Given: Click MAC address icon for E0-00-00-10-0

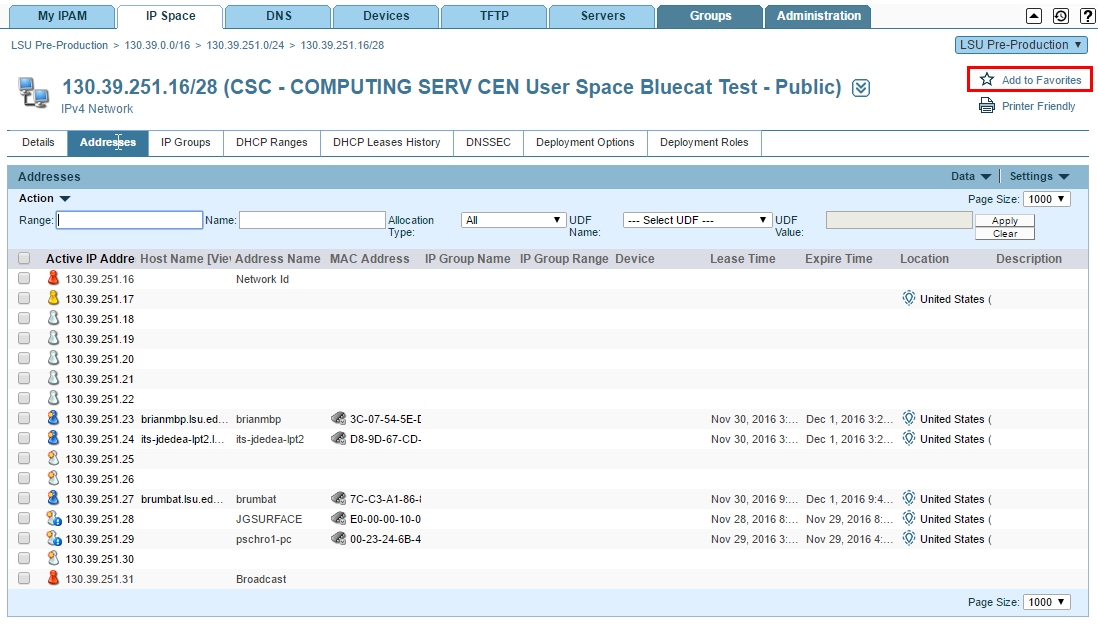Looking at the screenshot, I should [338, 518].
